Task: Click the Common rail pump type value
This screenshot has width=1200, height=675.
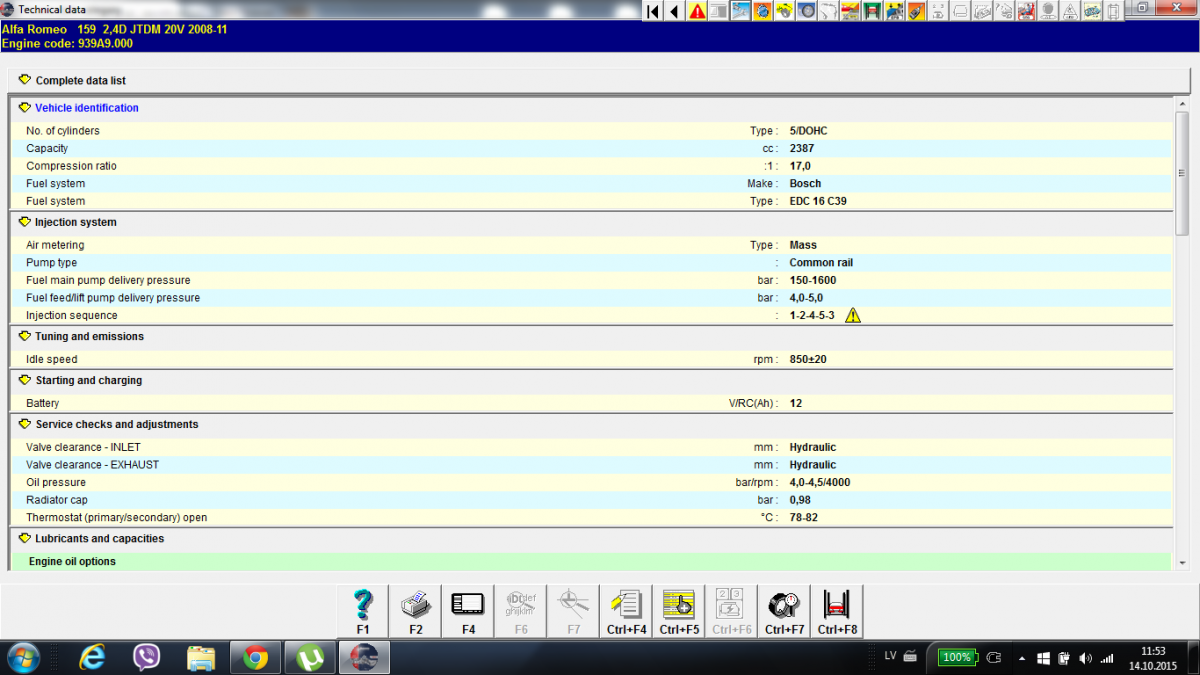Action: 821,263
